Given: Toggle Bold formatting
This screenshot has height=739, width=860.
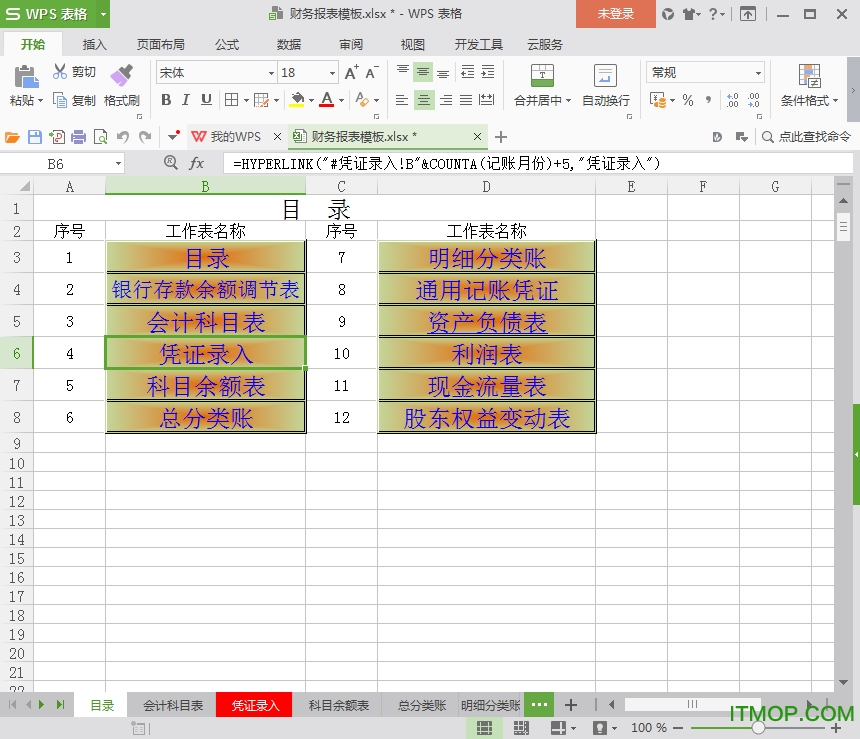Looking at the screenshot, I should 166,100.
